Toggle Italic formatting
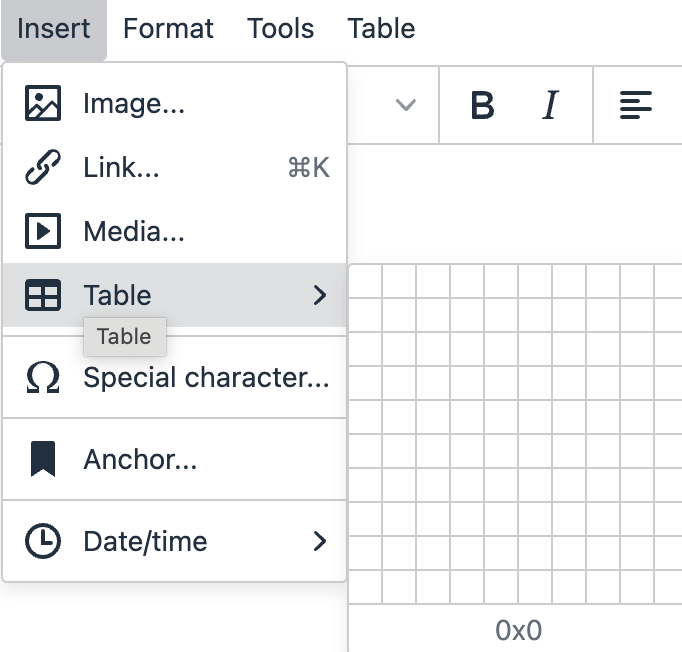 550,105
